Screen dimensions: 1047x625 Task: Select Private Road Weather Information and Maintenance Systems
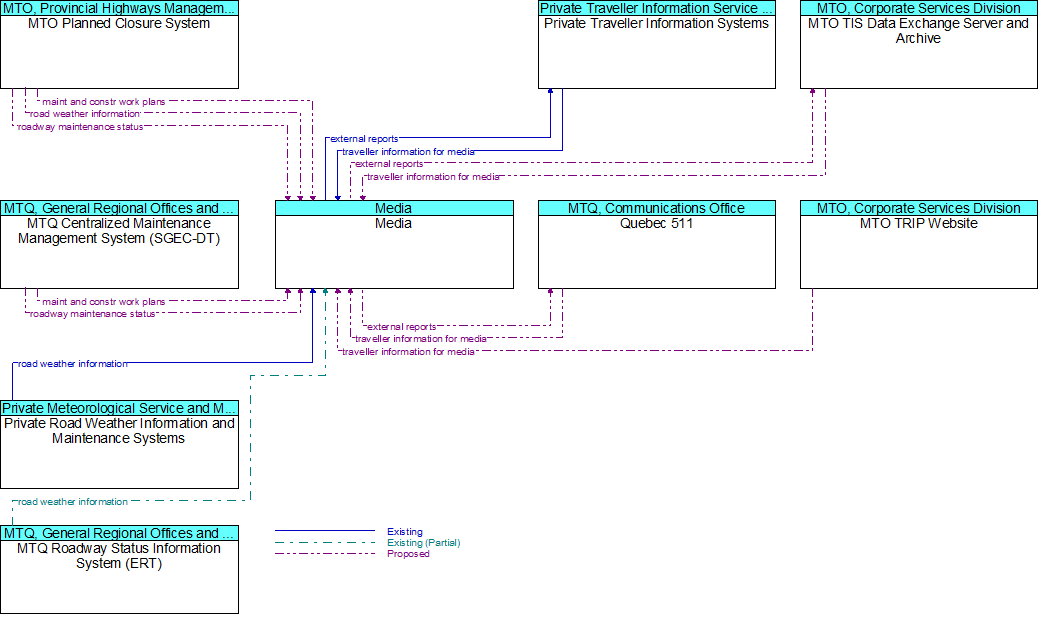(119, 452)
